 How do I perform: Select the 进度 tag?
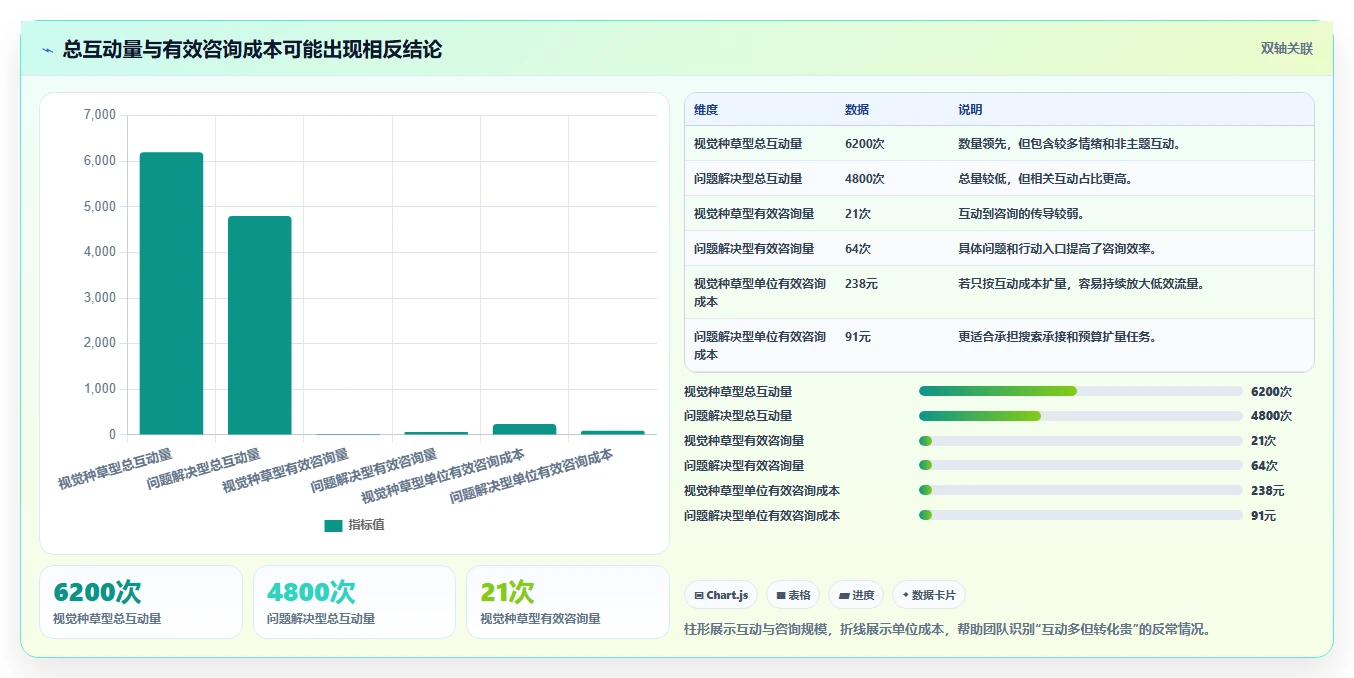point(855,595)
